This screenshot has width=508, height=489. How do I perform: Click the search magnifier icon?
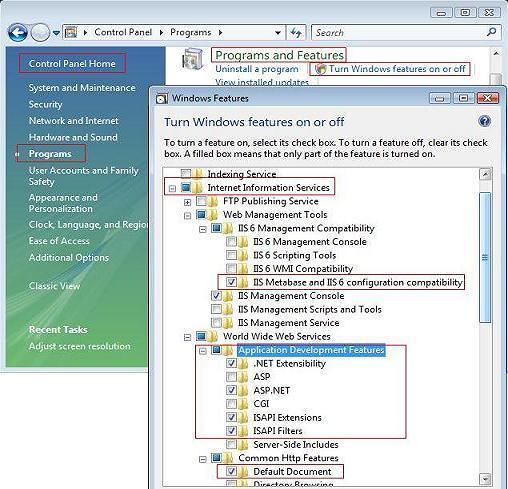[x=492, y=32]
